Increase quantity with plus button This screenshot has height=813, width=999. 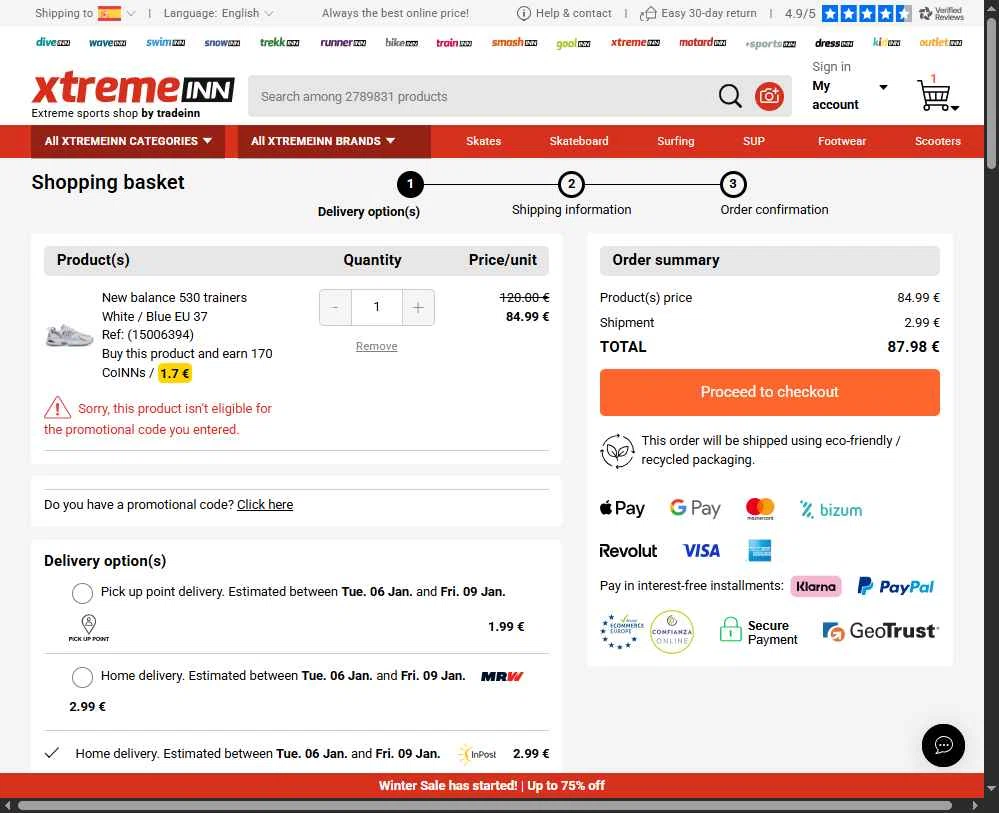[x=418, y=308]
